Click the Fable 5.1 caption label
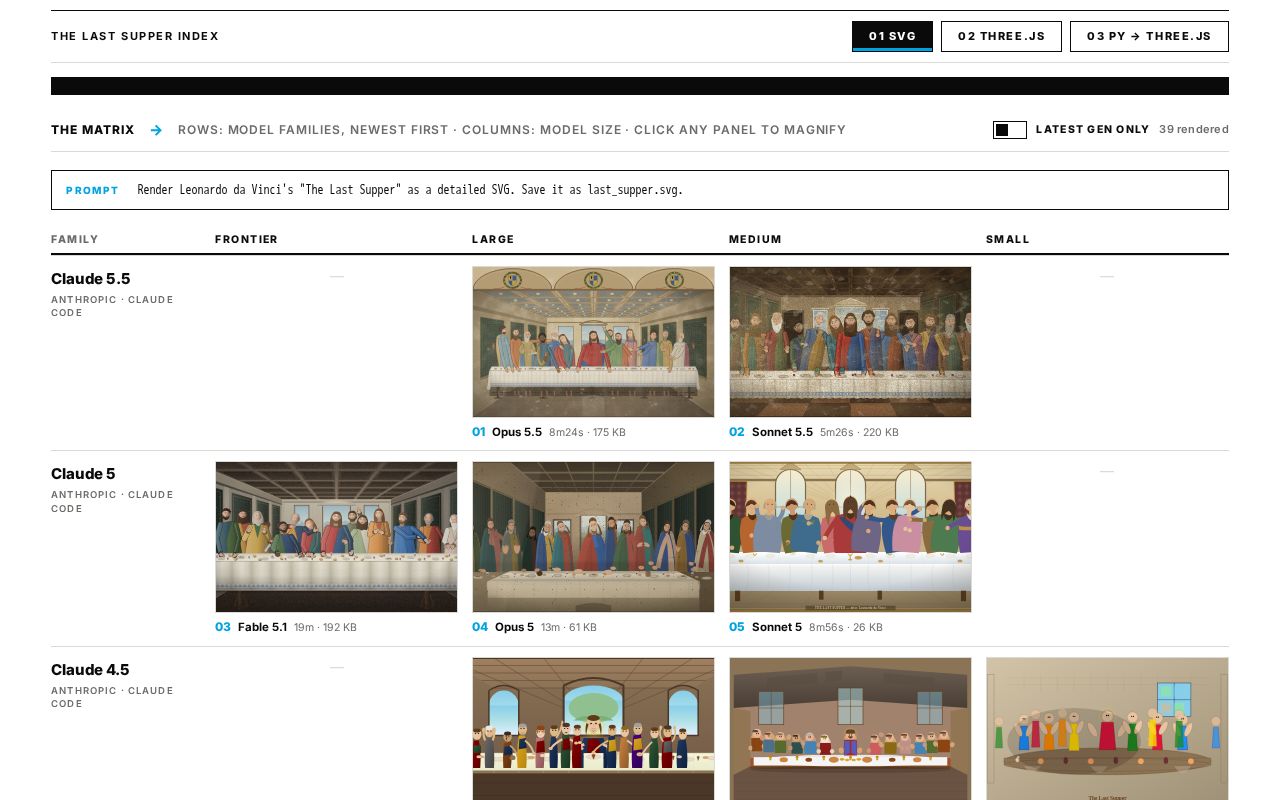This screenshot has width=1280, height=800. [262, 627]
